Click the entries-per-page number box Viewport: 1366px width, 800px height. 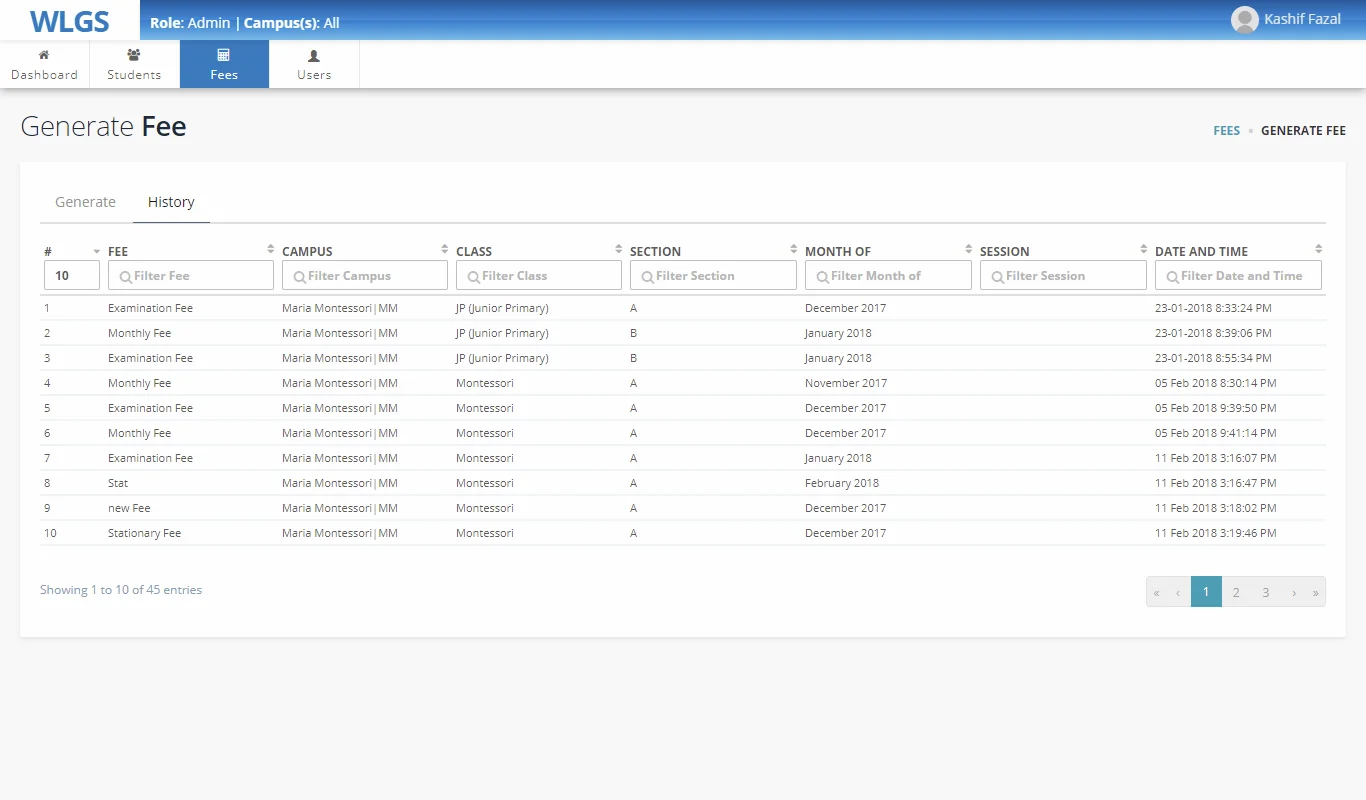tap(71, 276)
